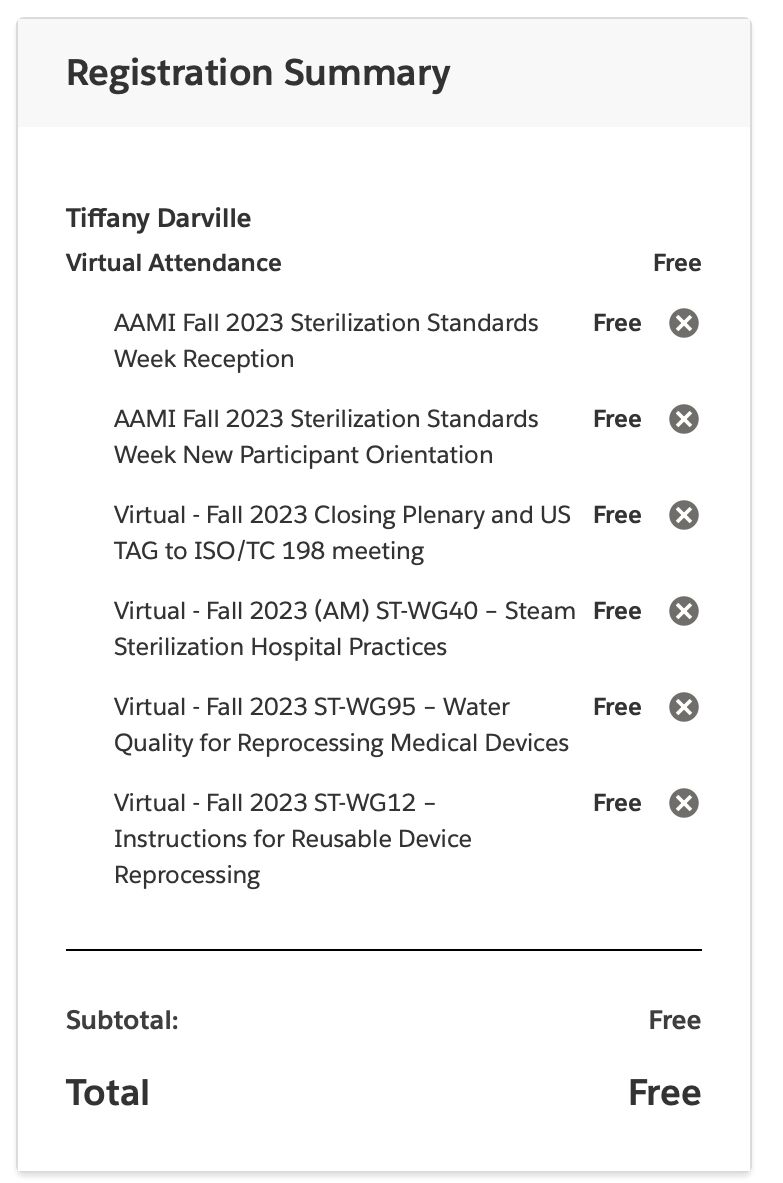Click the Free amount in the Subtotal row
Viewport: 783px width, 1183px height.
tap(674, 1020)
